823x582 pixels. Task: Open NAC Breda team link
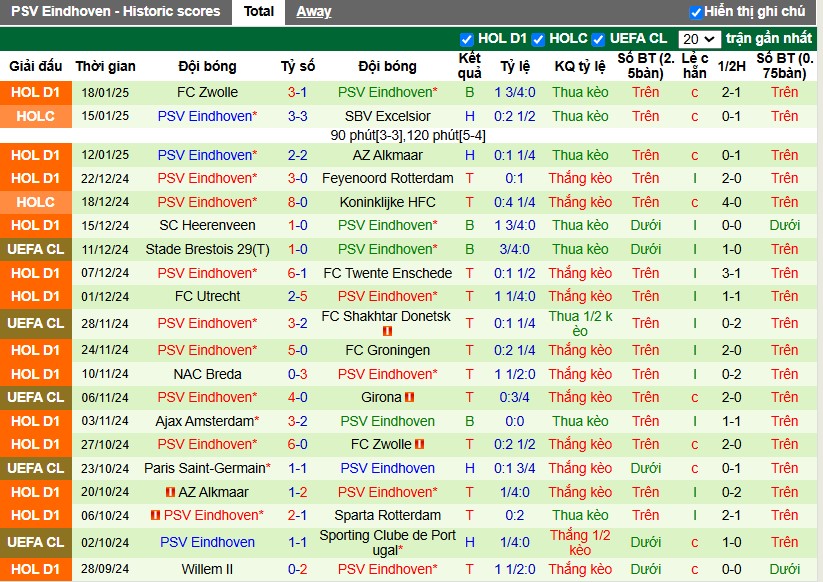[x=207, y=374]
